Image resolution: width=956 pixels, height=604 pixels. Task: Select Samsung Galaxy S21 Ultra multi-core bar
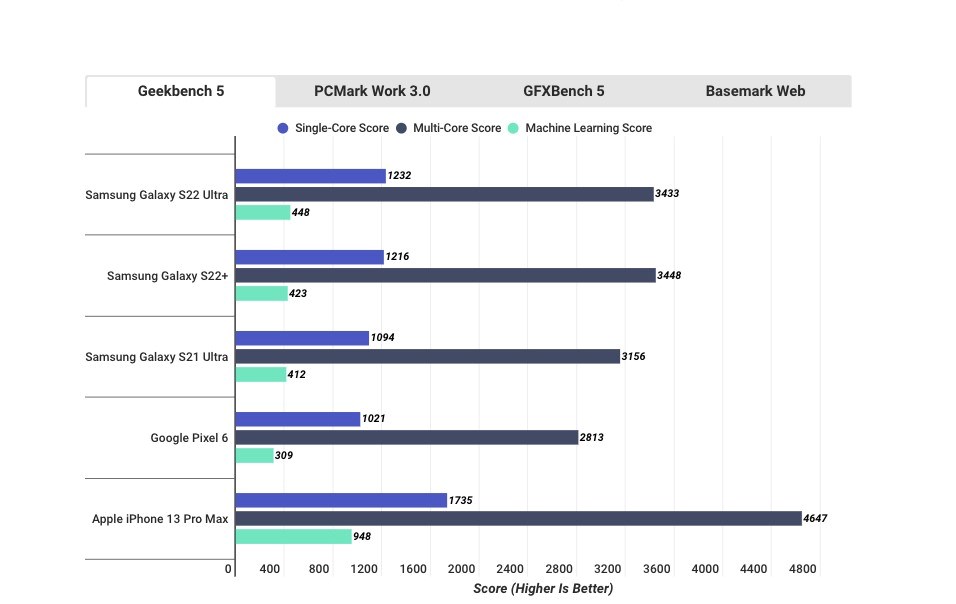click(x=428, y=357)
